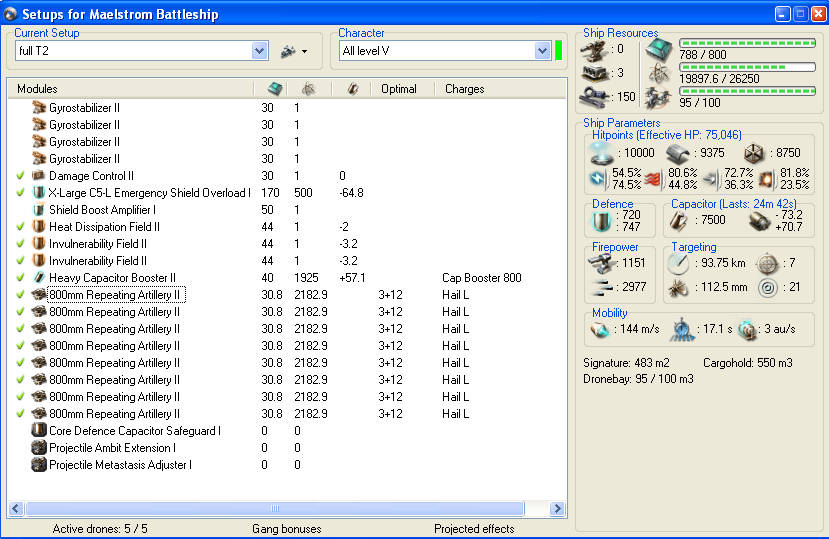The width and height of the screenshot is (829, 539).
Task: Open the setup tools dropdown arrow
Action: 303,51
